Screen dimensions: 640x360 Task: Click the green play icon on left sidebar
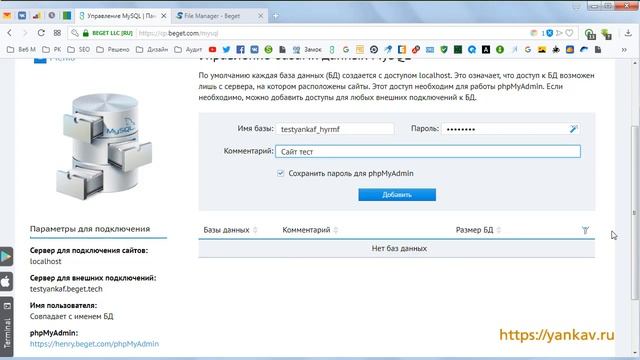6,256
